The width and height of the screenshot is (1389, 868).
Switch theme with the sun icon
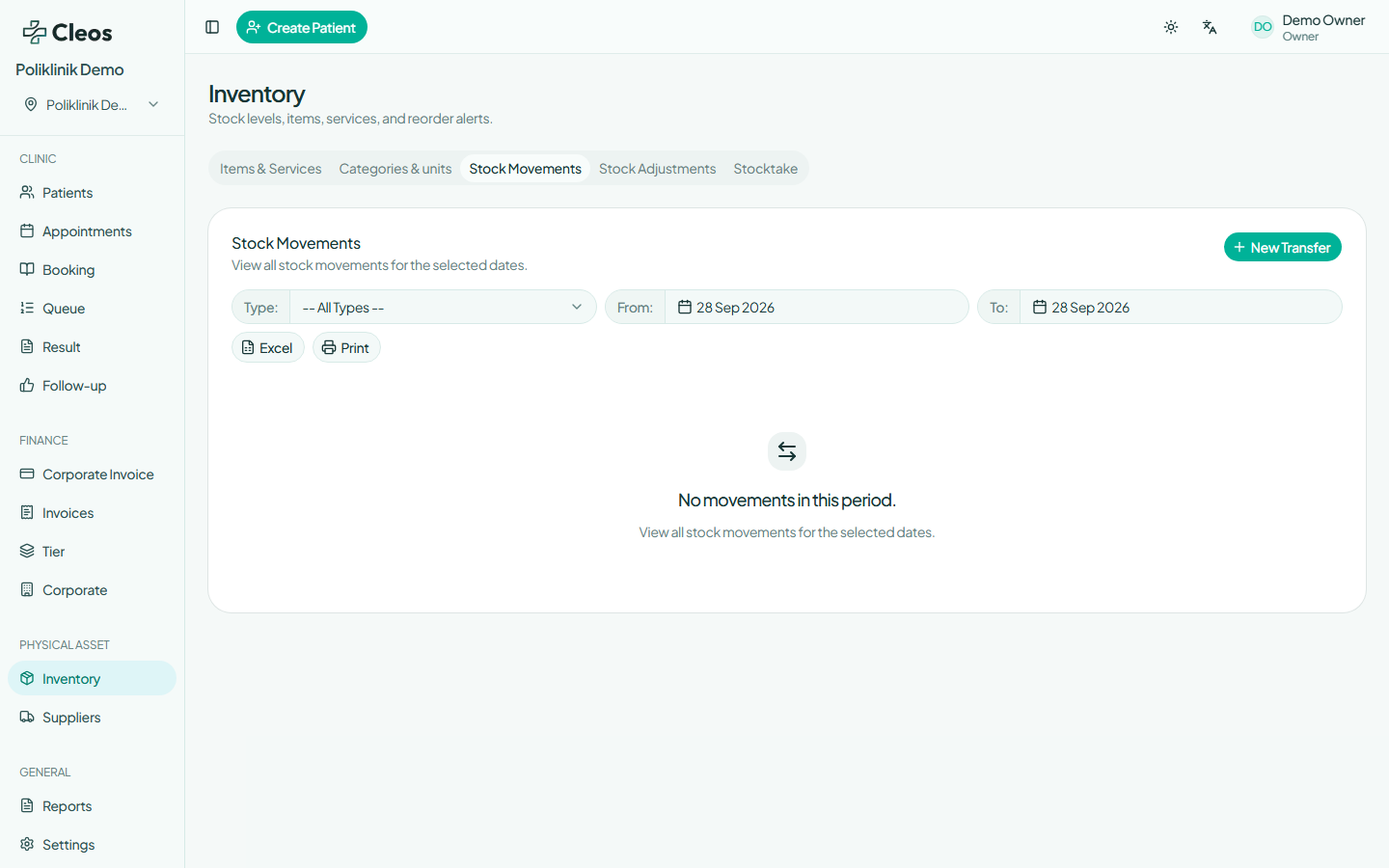pyautogui.click(x=1171, y=27)
